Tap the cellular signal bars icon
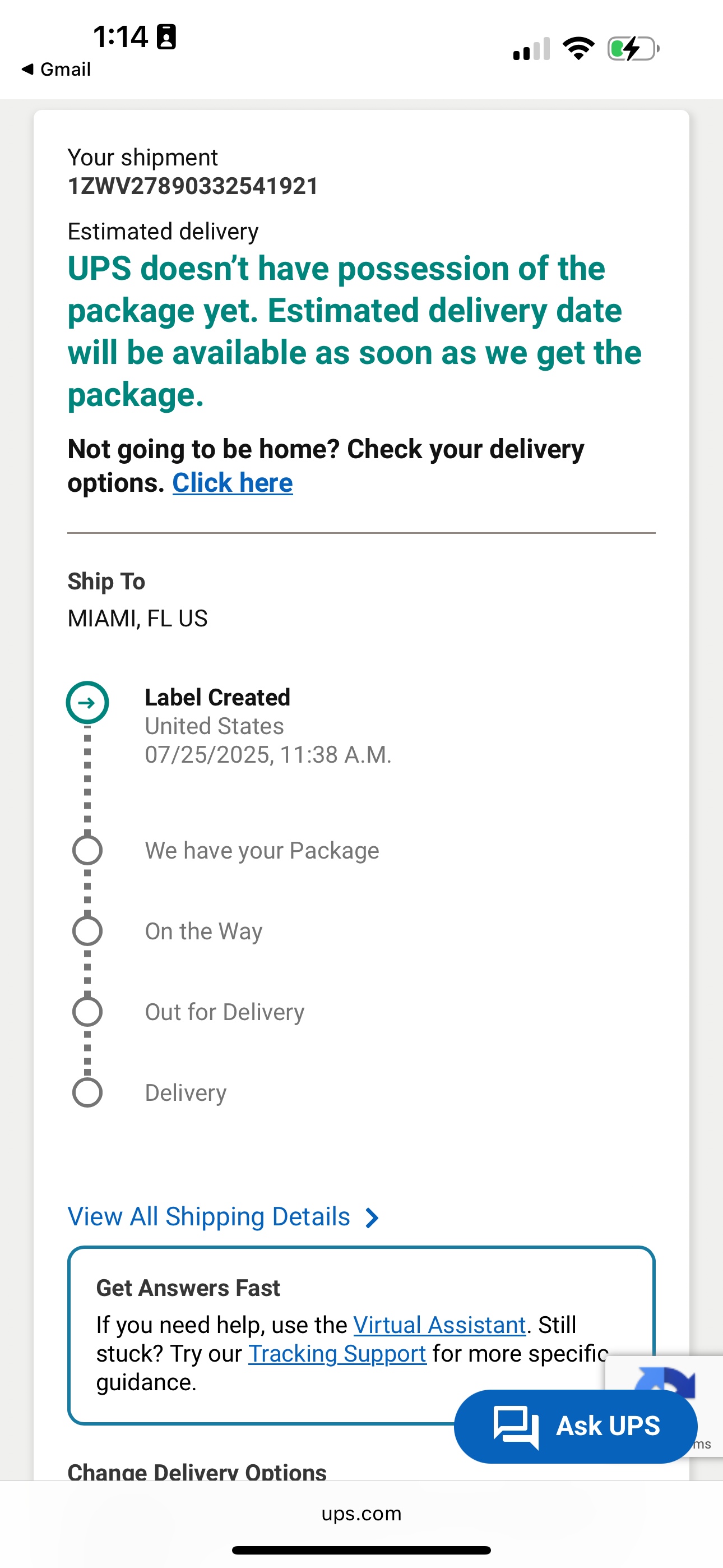 (x=531, y=49)
